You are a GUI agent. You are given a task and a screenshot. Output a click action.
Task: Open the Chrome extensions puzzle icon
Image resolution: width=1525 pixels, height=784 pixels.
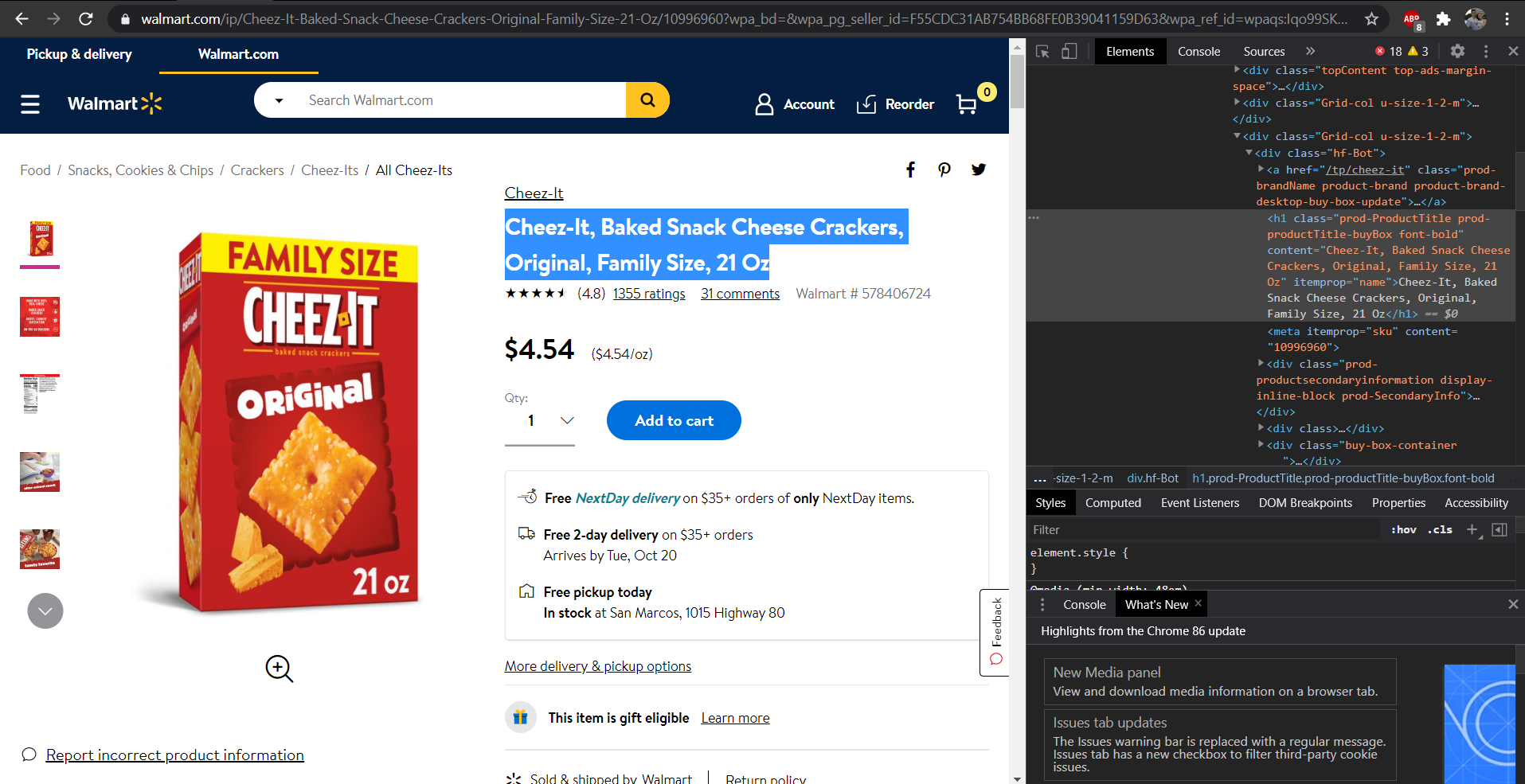pyautogui.click(x=1443, y=18)
